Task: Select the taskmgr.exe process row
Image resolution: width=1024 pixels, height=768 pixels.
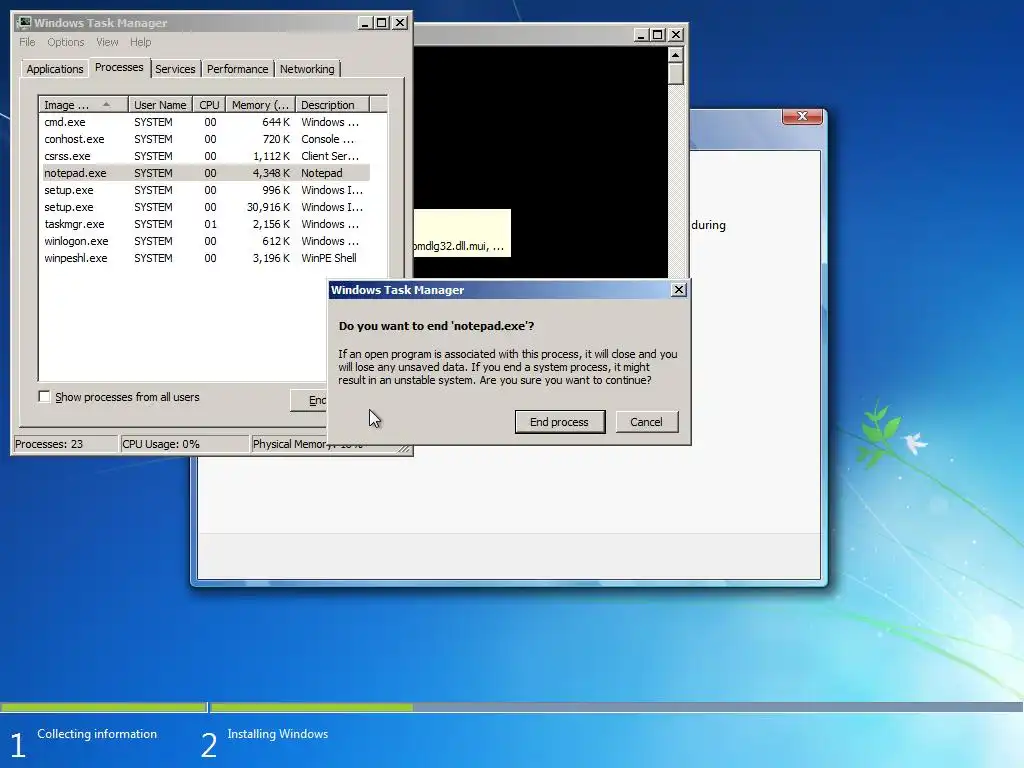Action: (x=206, y=224)
